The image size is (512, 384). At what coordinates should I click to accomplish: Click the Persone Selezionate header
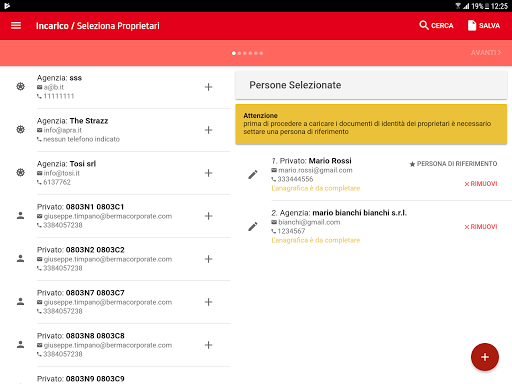point(371,85)
